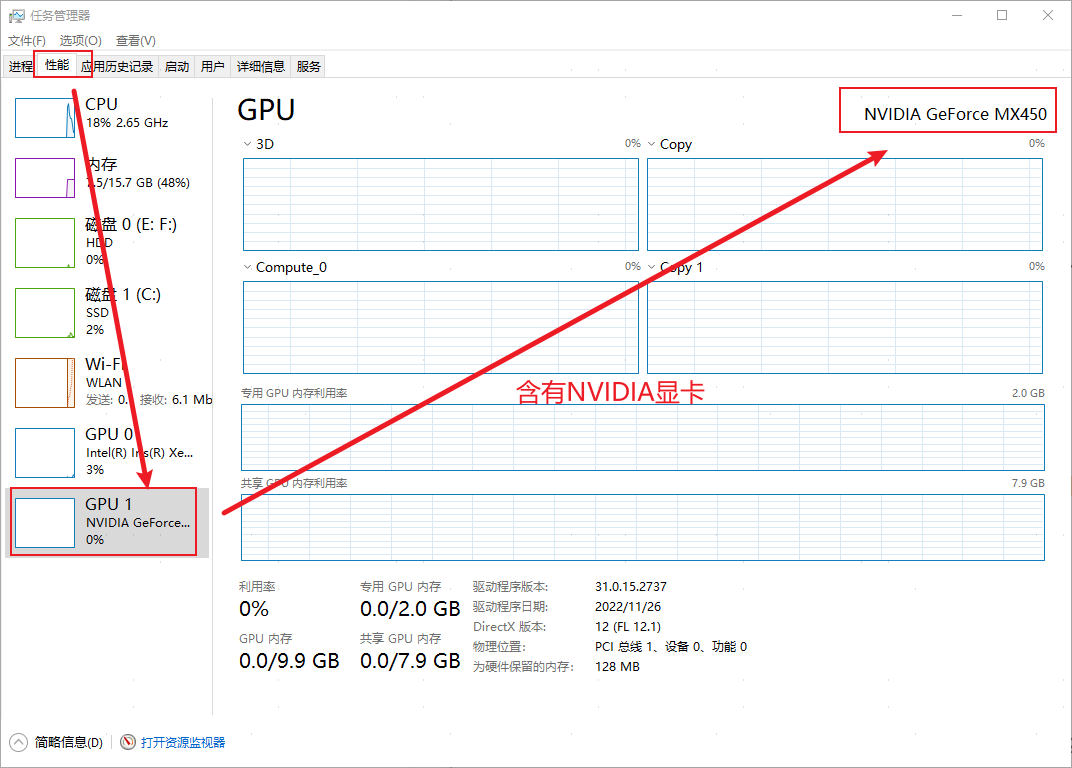Minimize the Task Manager window
Image resolution: width=1072 pixels, height=768 pixels.
[956, 15]
